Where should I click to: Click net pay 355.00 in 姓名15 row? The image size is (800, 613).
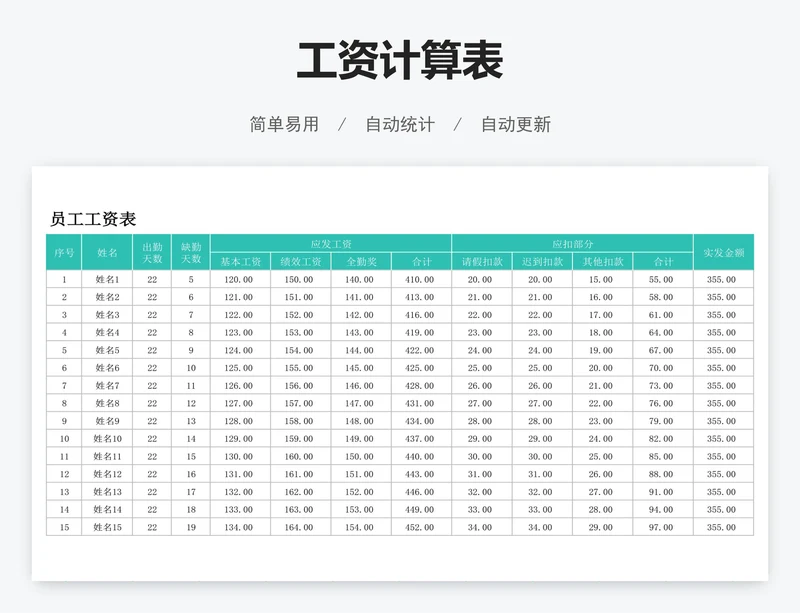pos(723,527)
